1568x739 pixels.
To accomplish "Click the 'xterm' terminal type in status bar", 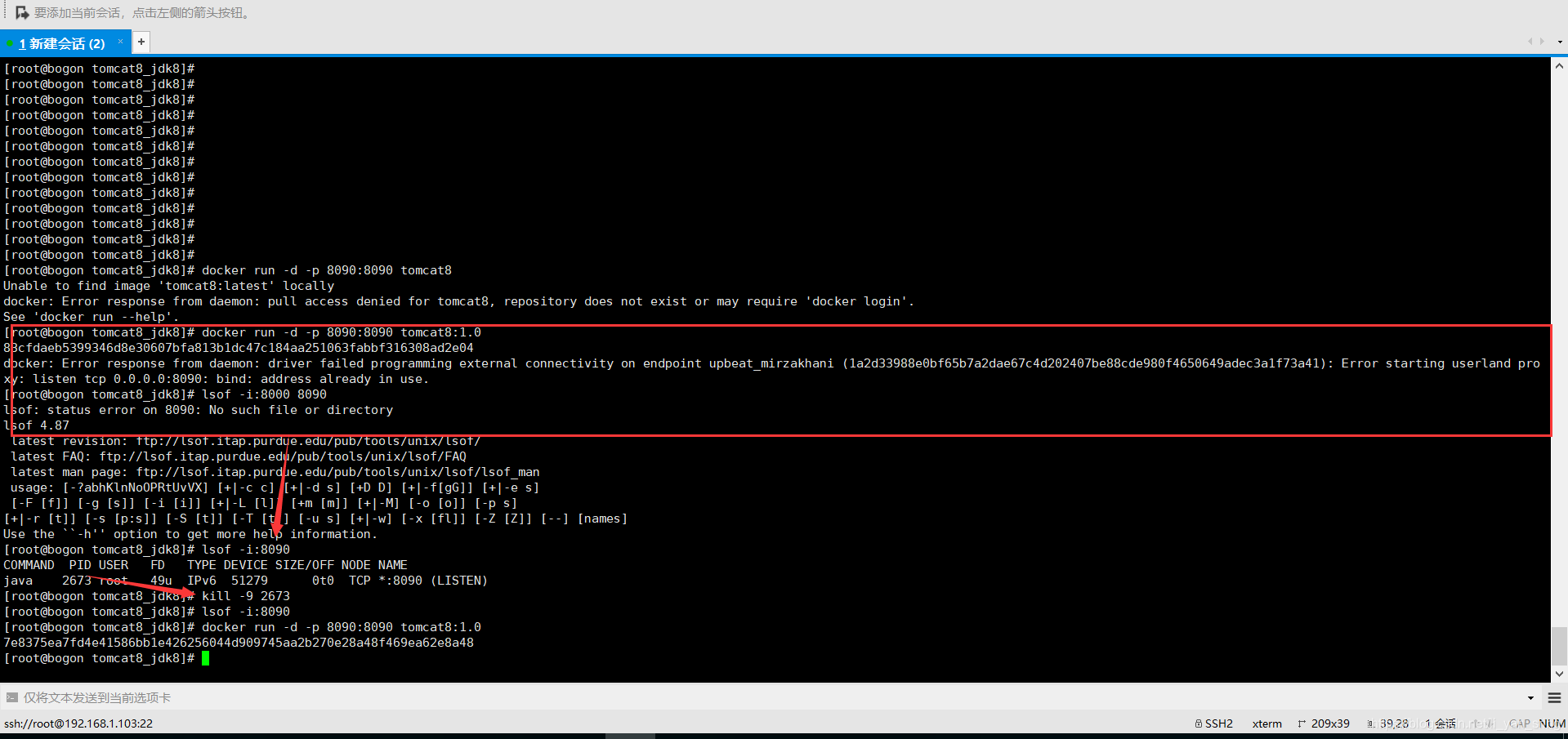I will tap(1266, 723).
